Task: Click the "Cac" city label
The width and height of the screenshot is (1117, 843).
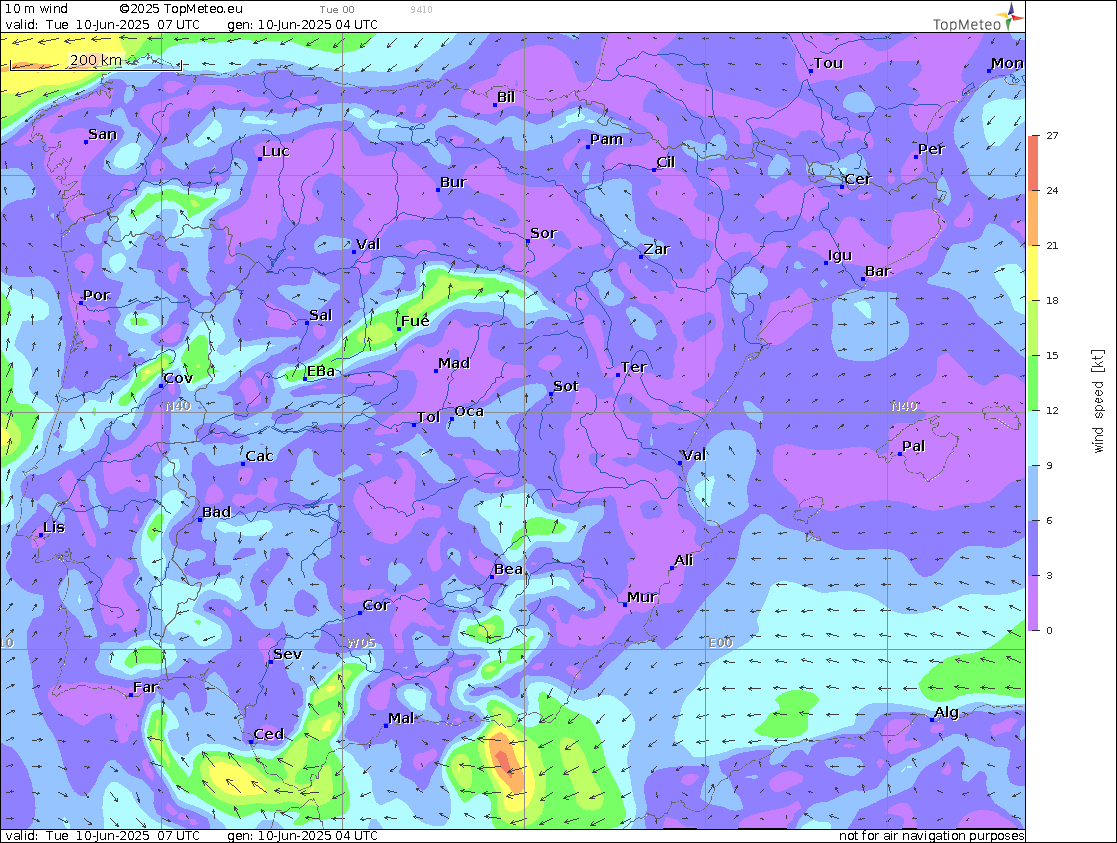Action: (259, 456)
